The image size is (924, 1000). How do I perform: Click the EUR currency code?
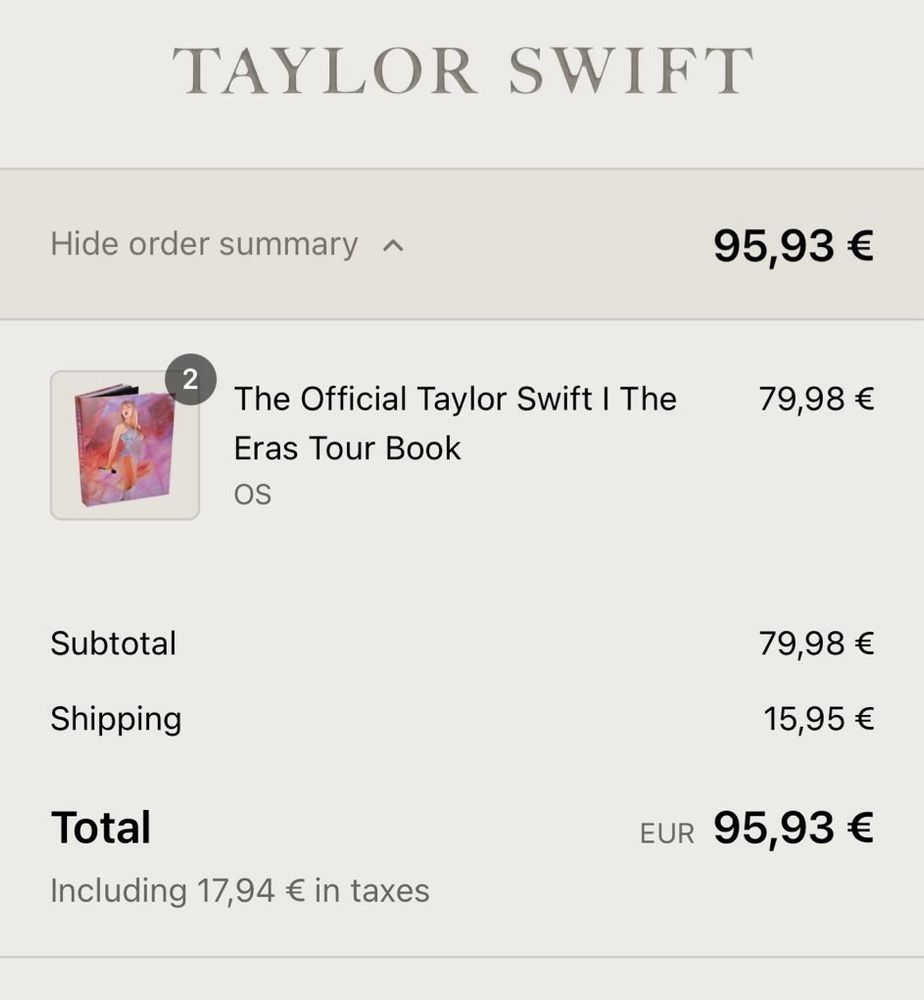coord(667,833)
